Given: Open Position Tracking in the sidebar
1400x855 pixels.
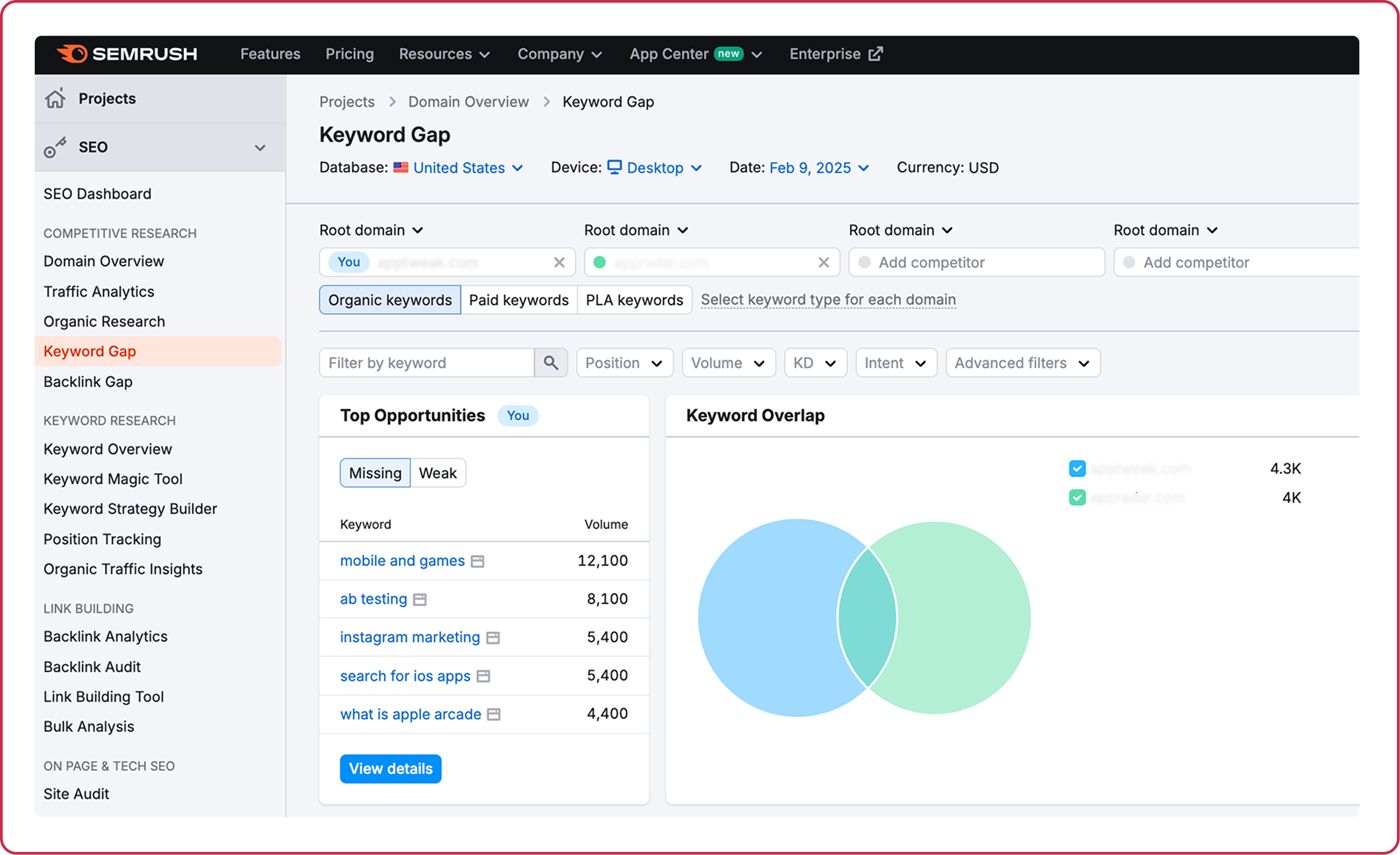Looking at the screenshot, I should coord(102,539).
